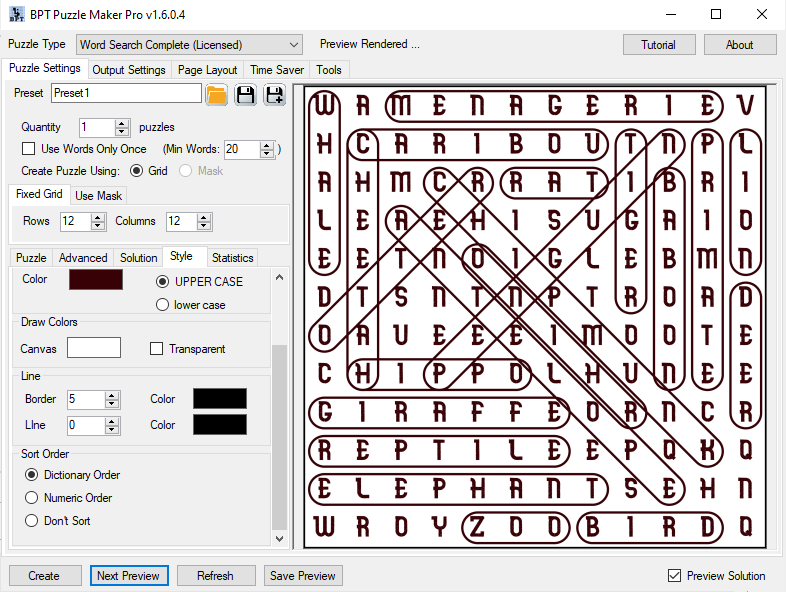The width and height of the screenshot is (786, 592).
Task: Decrease the LIne width value
Action: click(x=112, y=430)
